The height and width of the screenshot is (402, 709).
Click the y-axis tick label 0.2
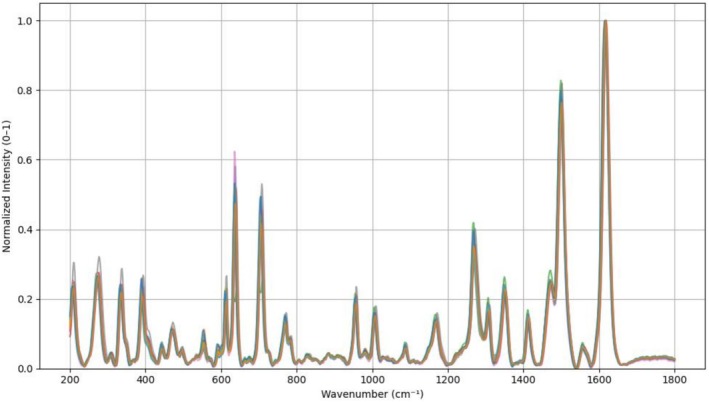point(26,299)
